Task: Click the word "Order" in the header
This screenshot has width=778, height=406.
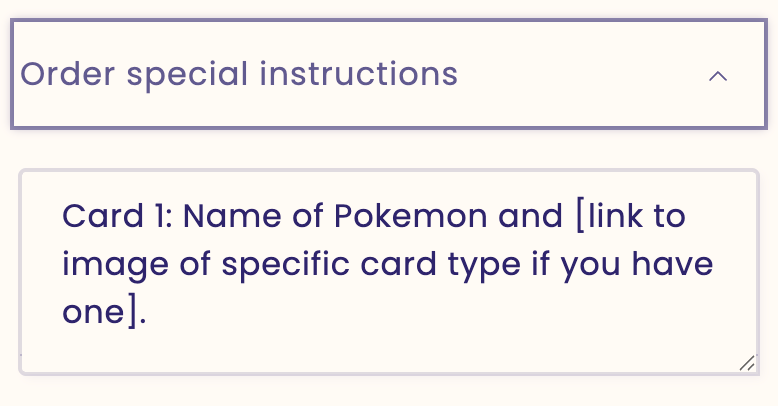Action: [63, 75]
